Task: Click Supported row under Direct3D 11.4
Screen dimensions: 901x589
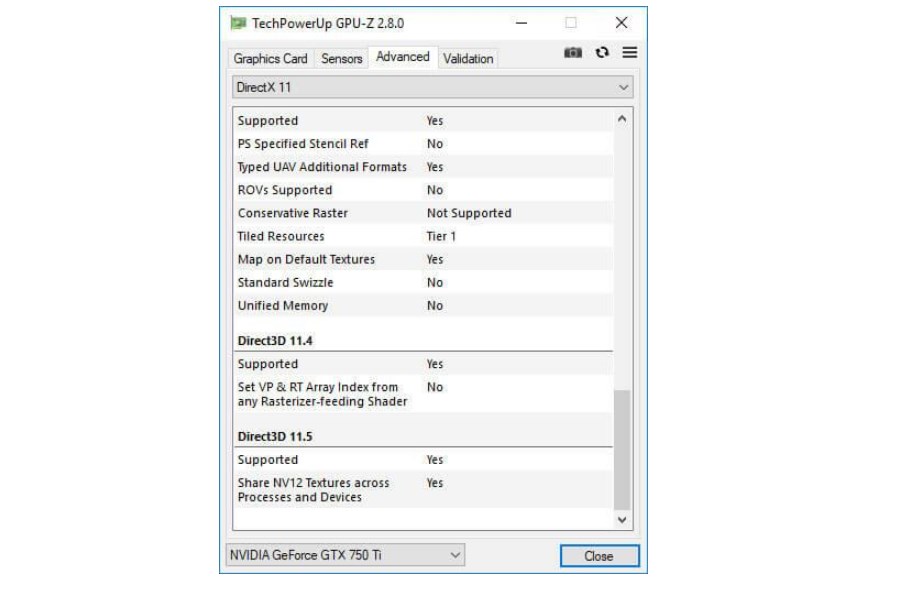Action: pos(424,364)
